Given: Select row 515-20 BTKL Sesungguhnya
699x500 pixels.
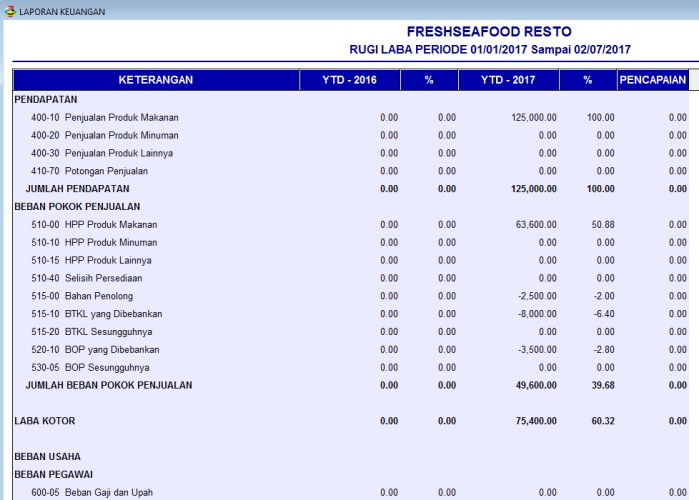Looking at the screenshot, I should pos(351,332).
